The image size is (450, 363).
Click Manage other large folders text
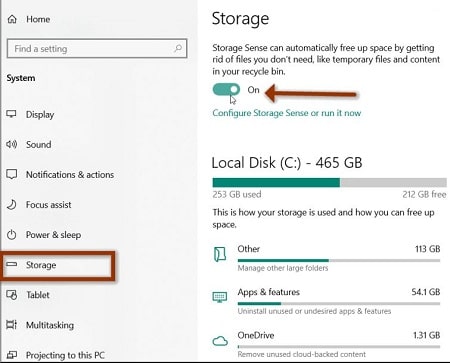pos(283,268)
